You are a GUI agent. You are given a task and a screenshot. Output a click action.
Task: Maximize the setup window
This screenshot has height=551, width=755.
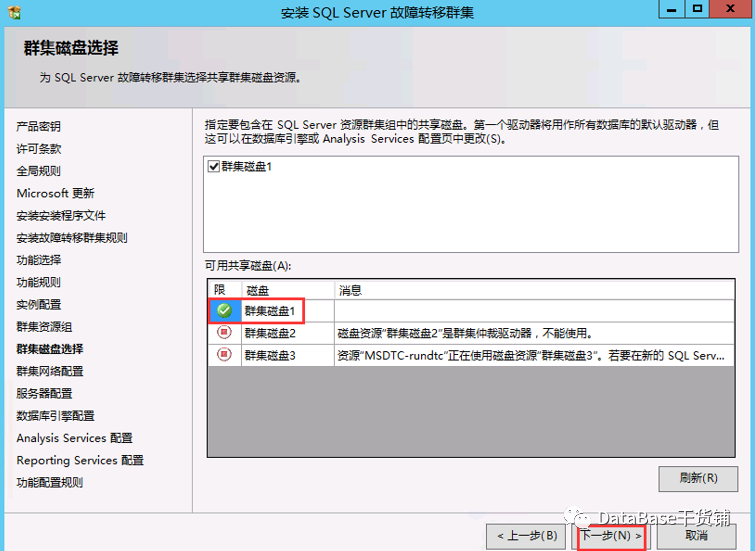click(697, 9)
